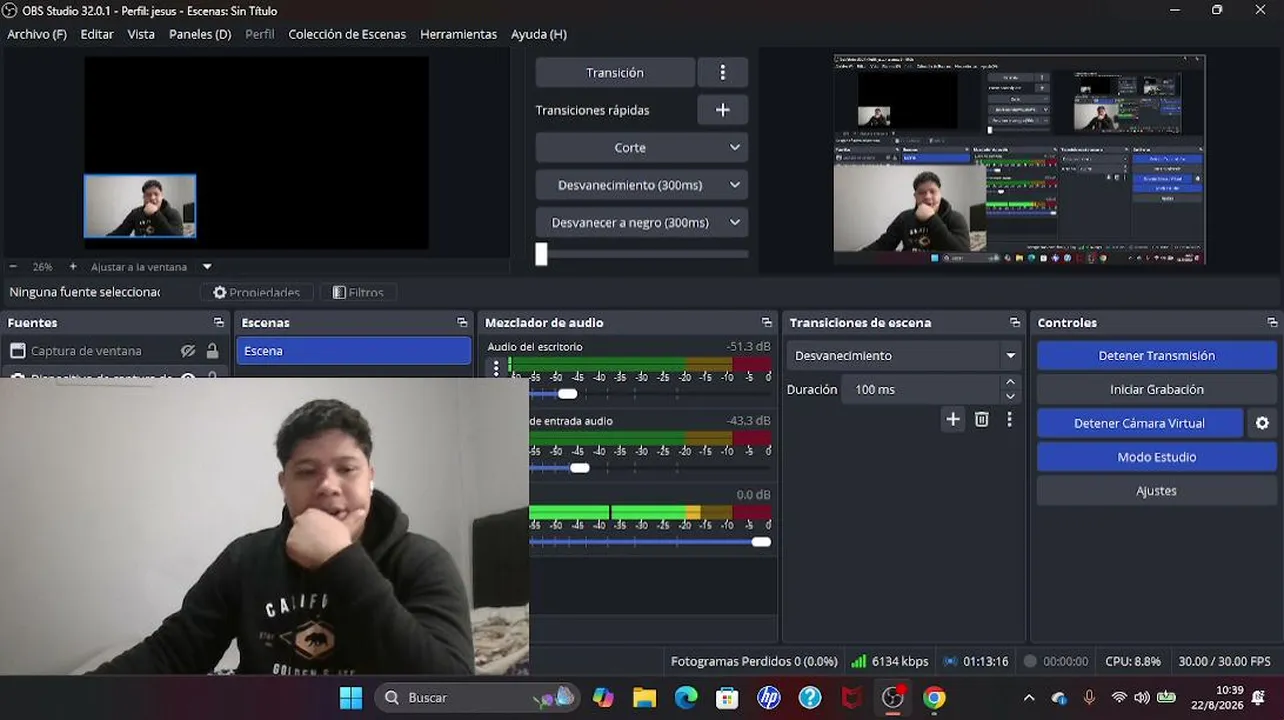Viewport: 1284px width, 720px height.
Task: Launch Microsoft Edge from taskbar
Action: pyautogui.click(x=686, y=698)
